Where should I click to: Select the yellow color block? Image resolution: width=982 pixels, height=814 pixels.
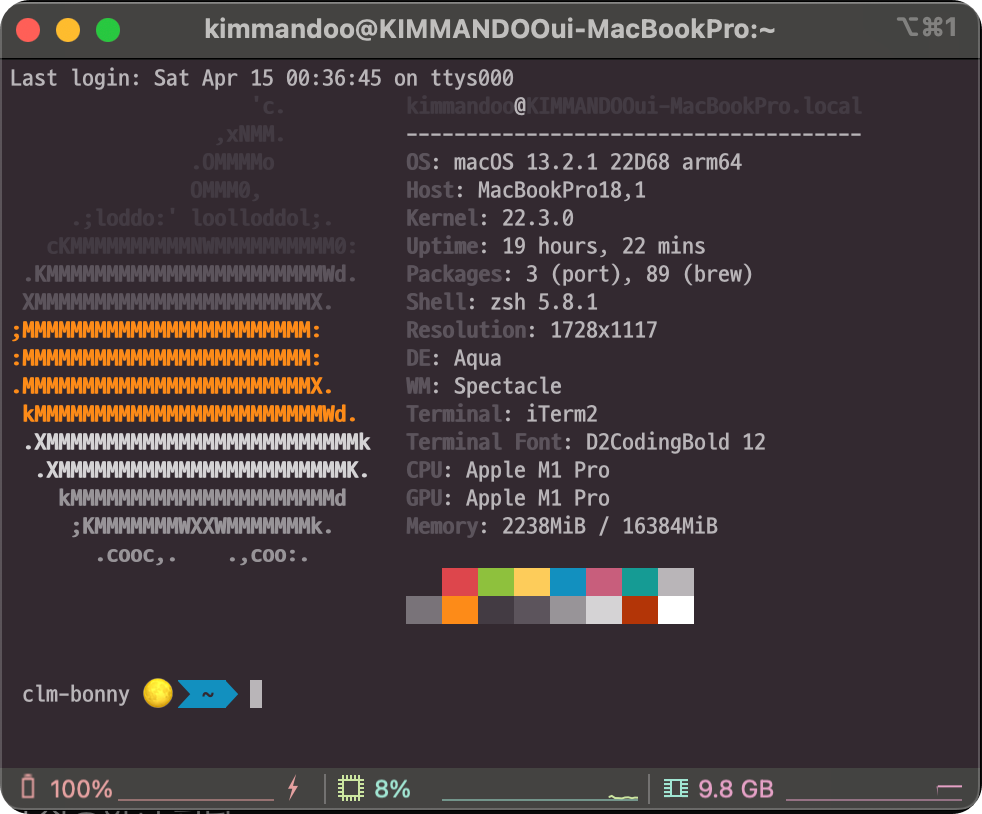tap(532, 582)
